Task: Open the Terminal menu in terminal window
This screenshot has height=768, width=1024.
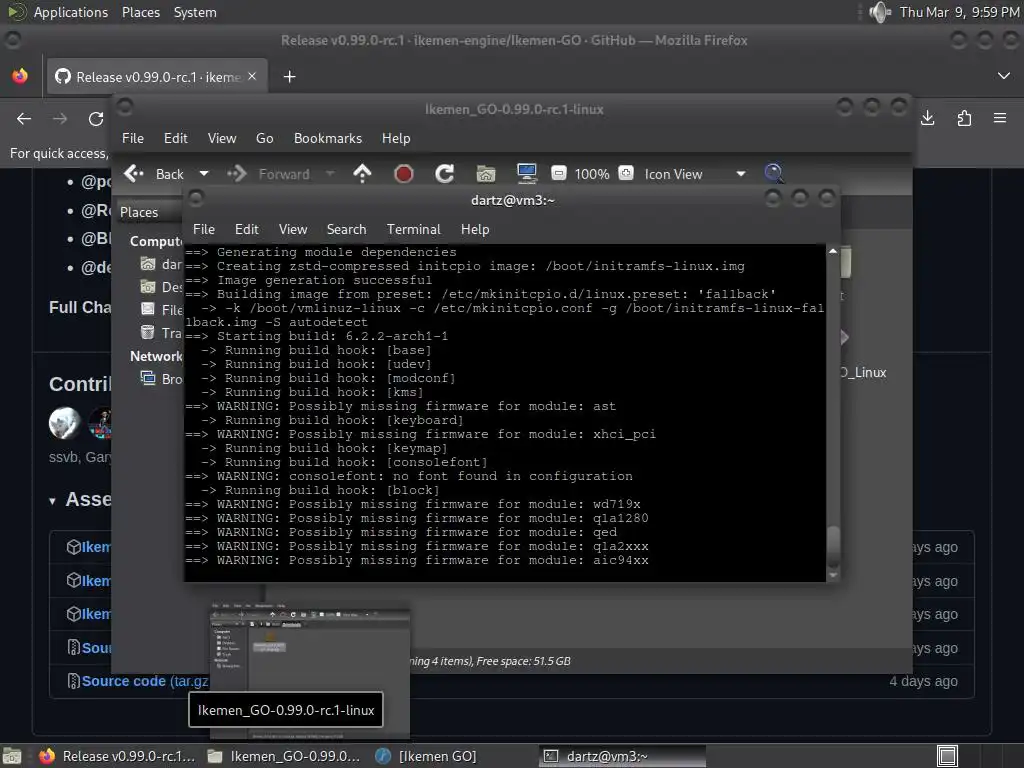Action: [413, 229]
